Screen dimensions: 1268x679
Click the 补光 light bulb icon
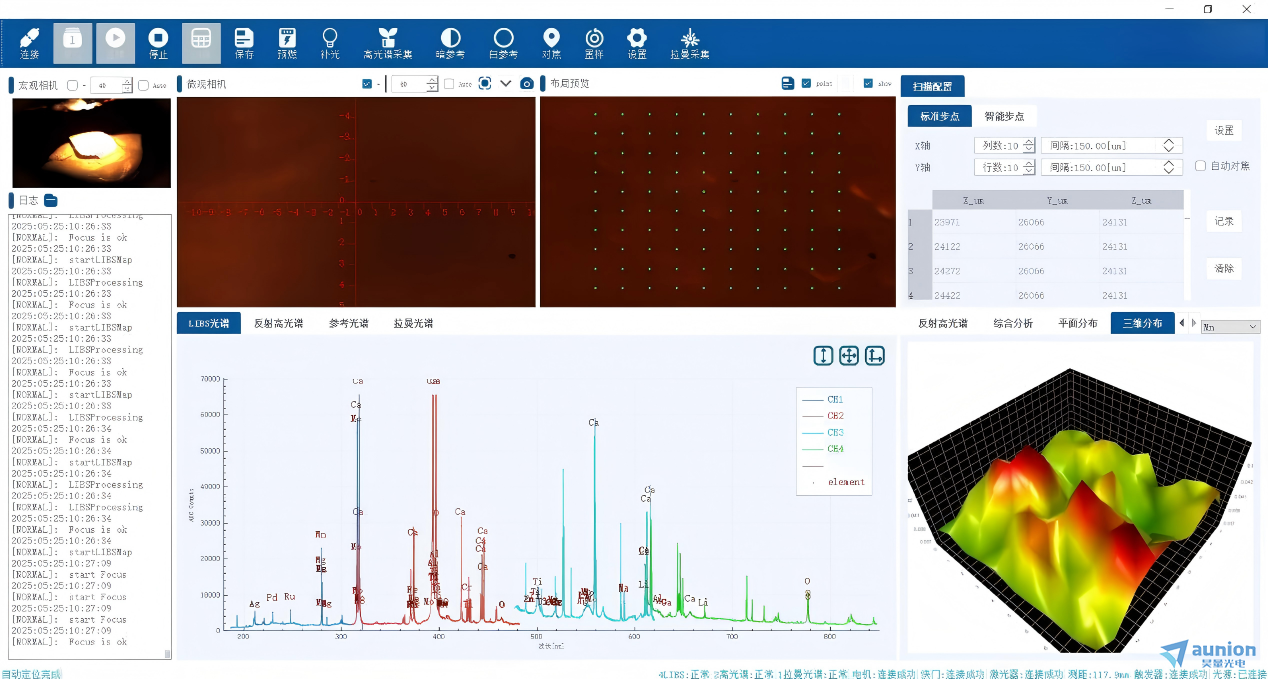[x=329, y=43]
